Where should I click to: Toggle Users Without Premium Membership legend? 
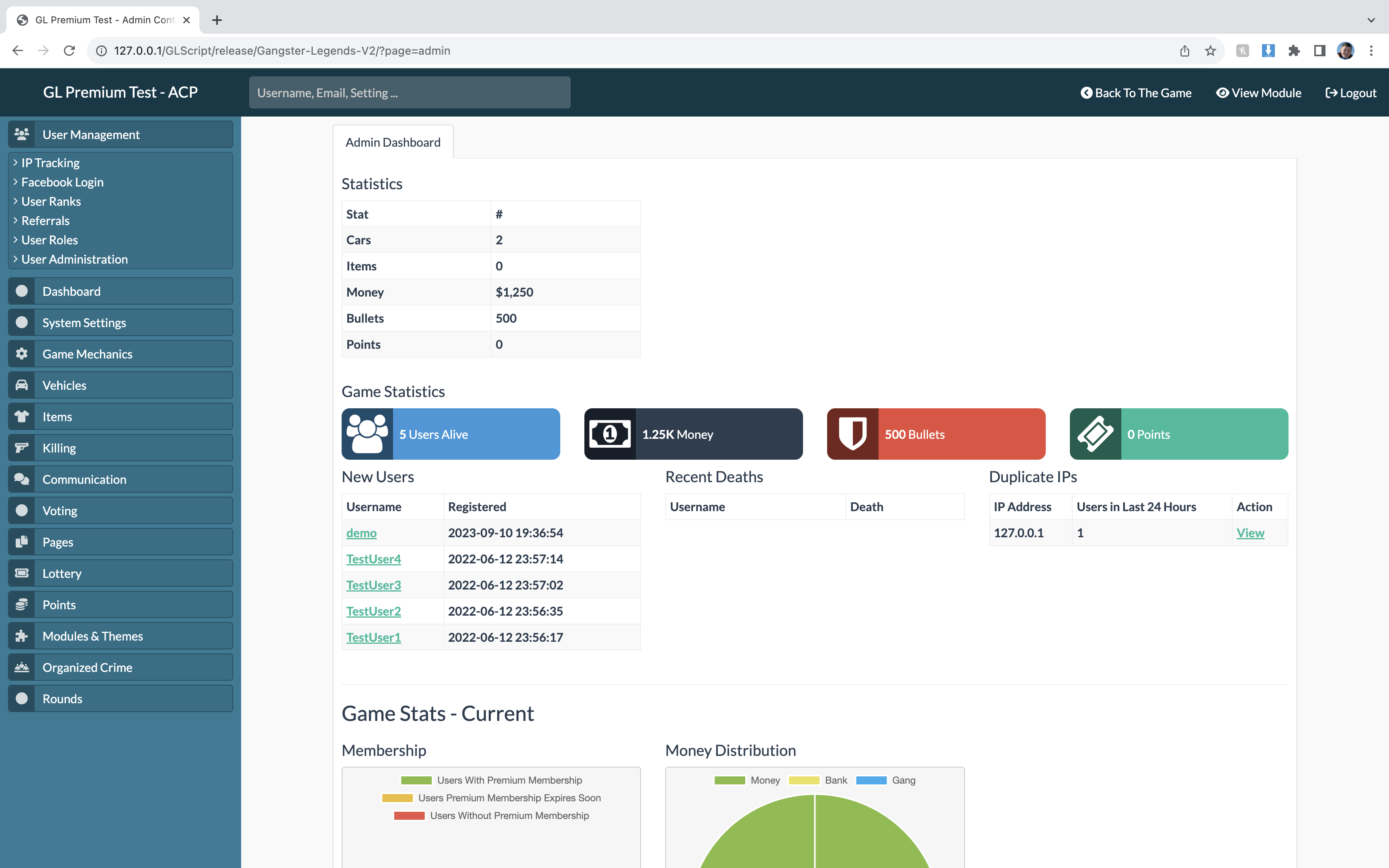click(x=491, y=816)
